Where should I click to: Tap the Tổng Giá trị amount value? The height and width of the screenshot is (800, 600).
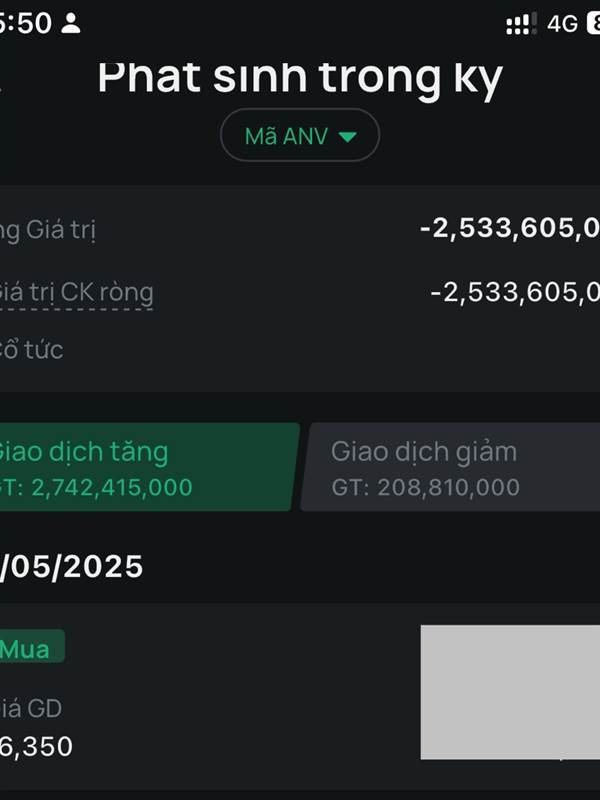tap(510, 229)
